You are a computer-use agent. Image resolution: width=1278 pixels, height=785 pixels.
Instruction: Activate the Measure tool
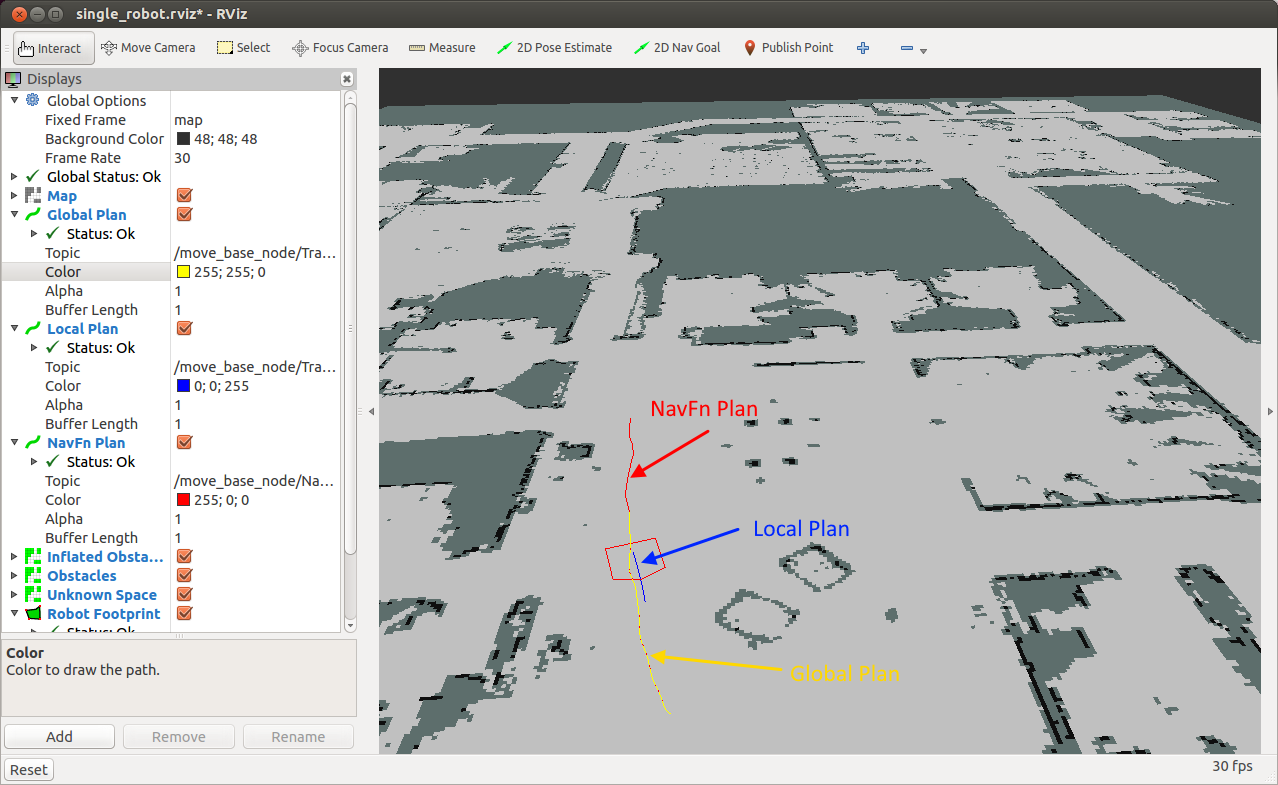(441, 47)
